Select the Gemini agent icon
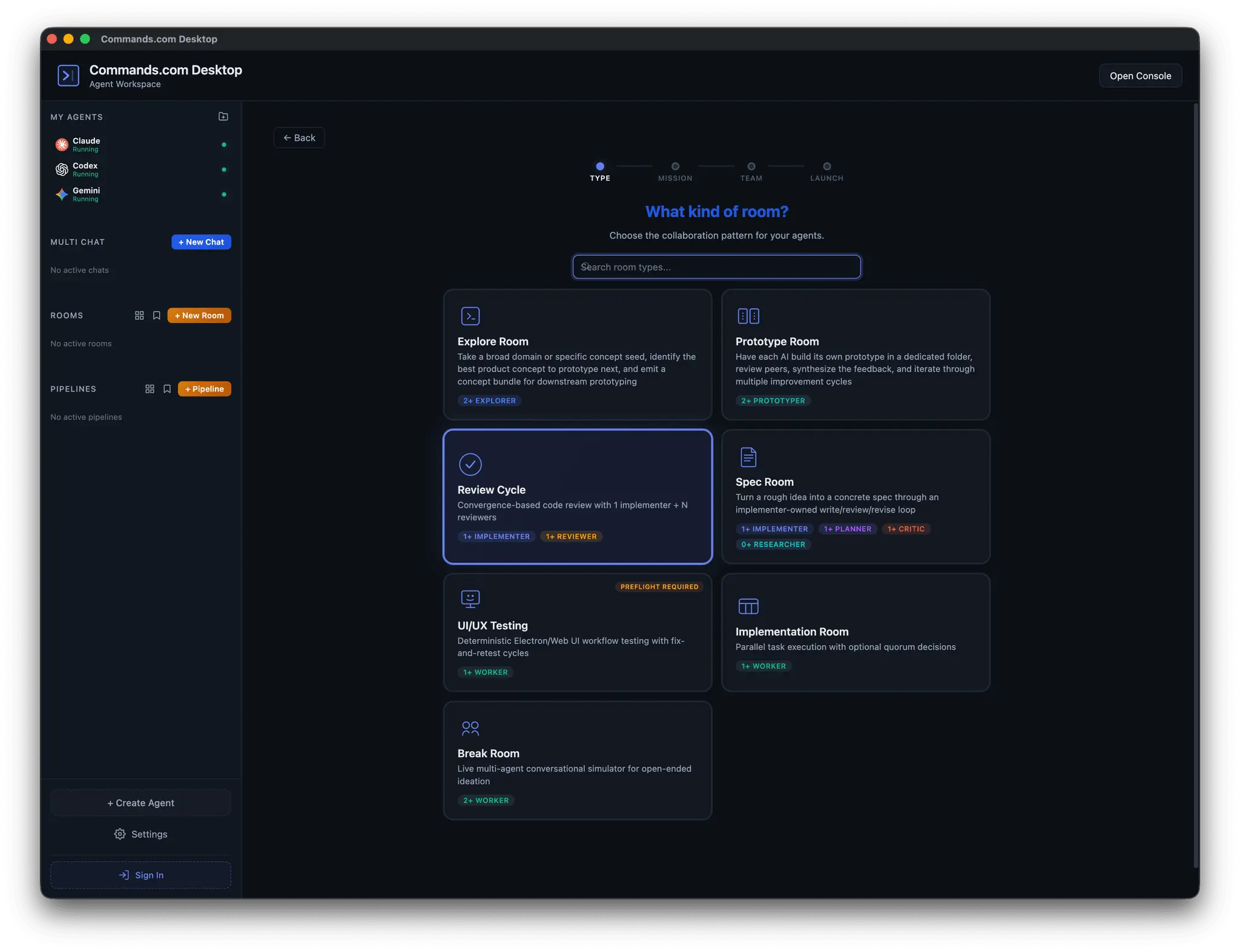 62,194
